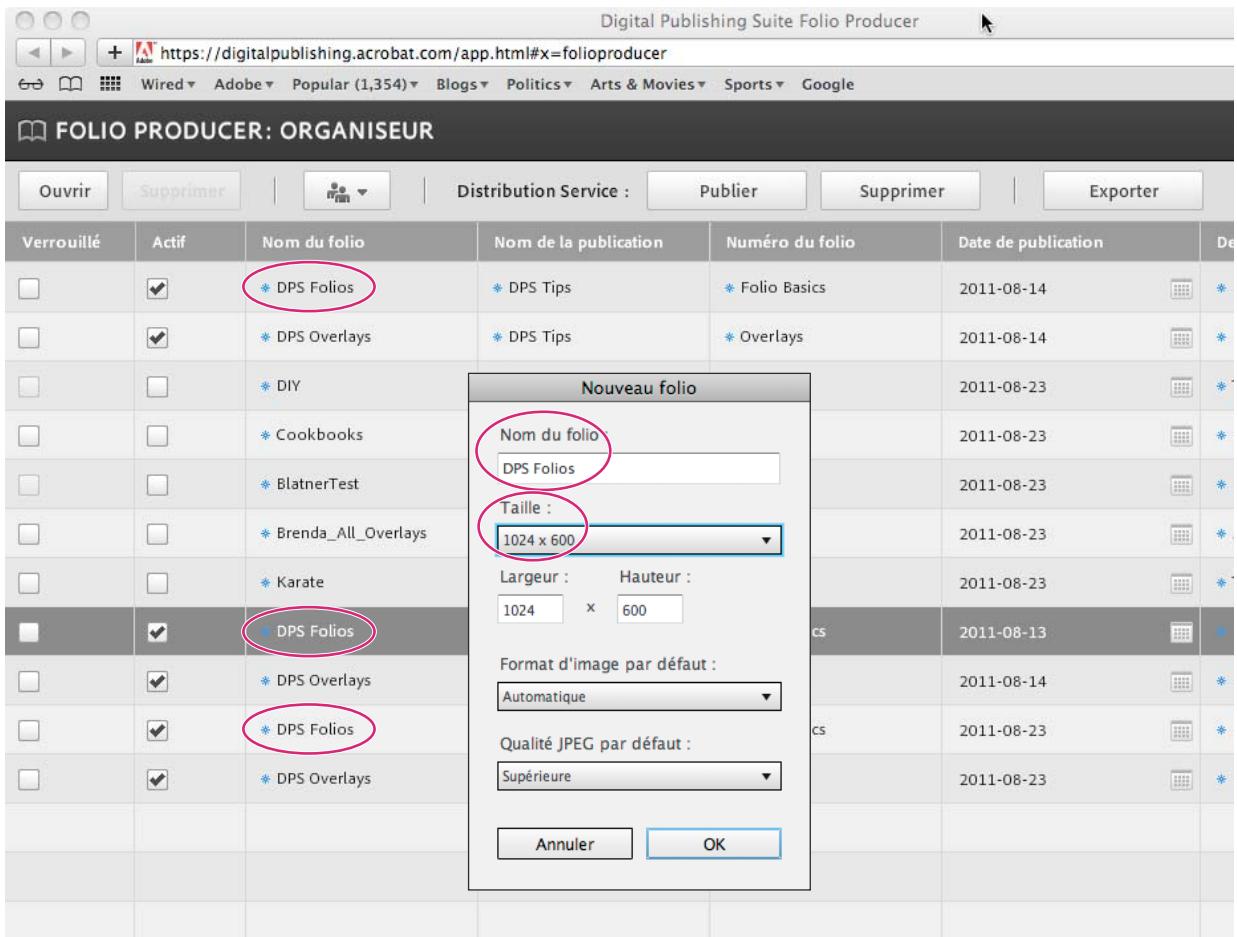The image size is (1237, 937).
Task: Open Qualité JPEG par défaut dropdown
Action: click(x=638, y=775)
